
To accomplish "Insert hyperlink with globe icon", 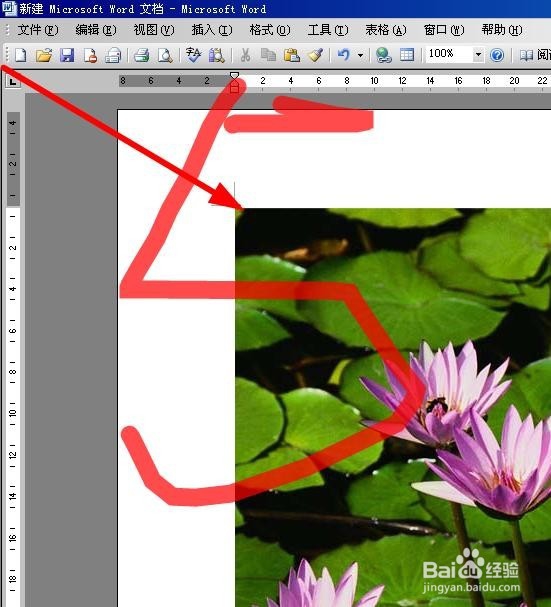I will tap(383, 55).
